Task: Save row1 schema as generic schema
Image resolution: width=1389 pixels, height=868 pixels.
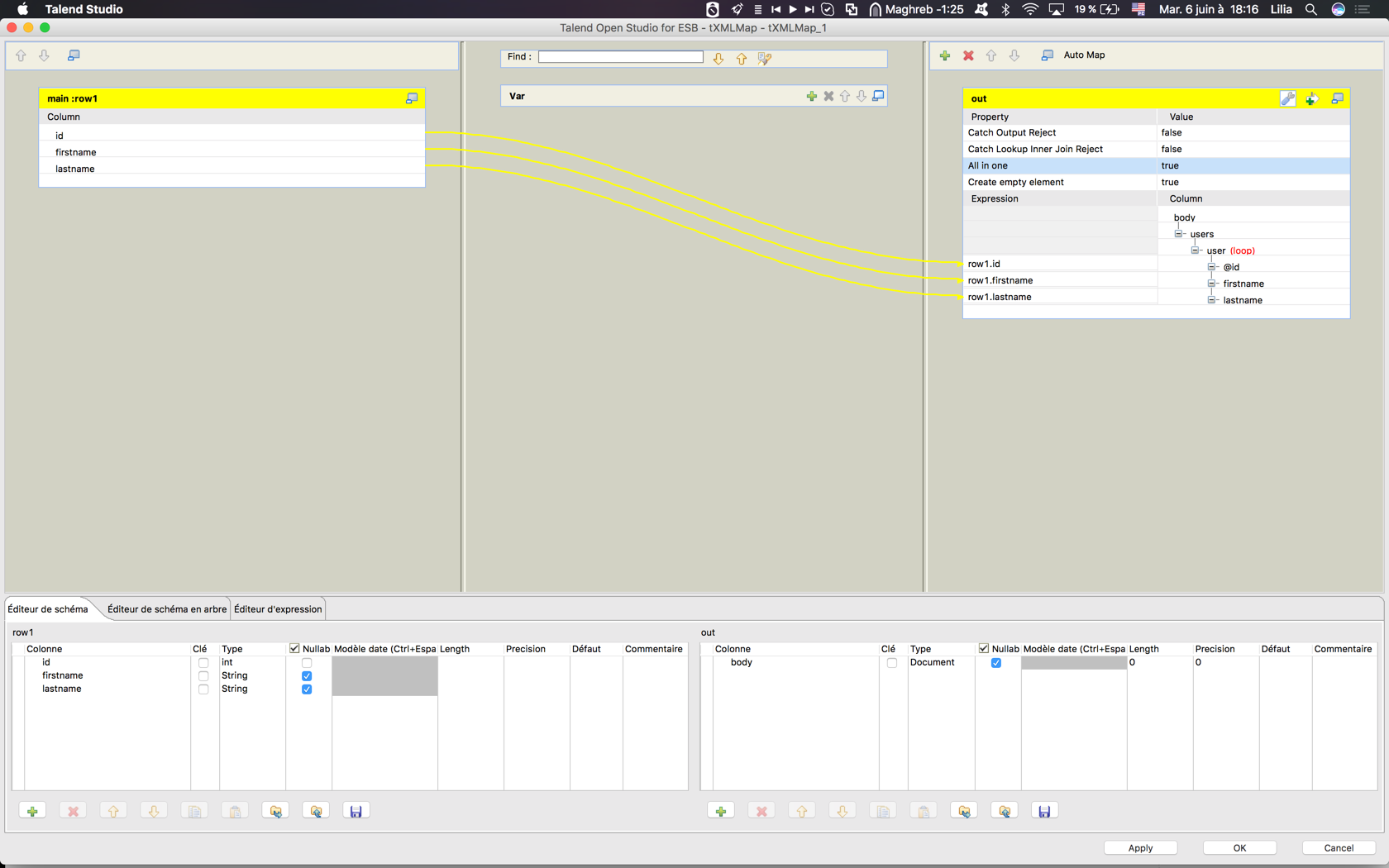Action: coord(356,811)
